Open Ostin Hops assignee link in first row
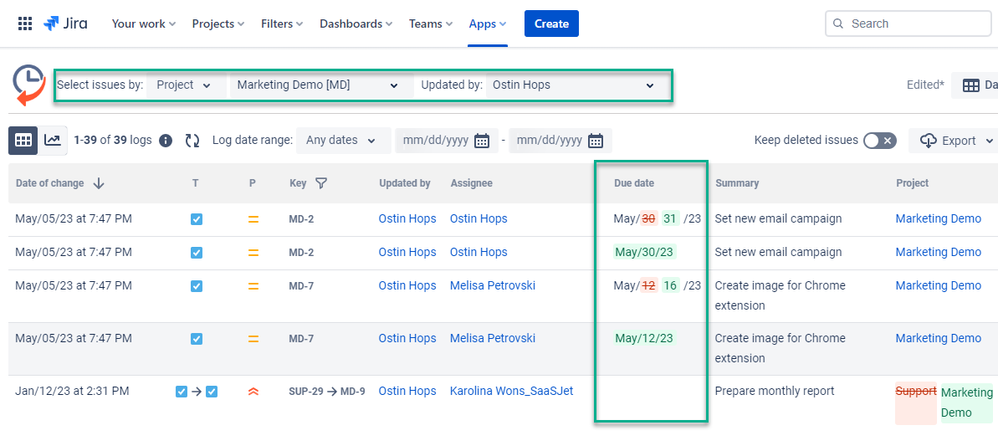Screen dimensions: 998x431 point(479,219)
